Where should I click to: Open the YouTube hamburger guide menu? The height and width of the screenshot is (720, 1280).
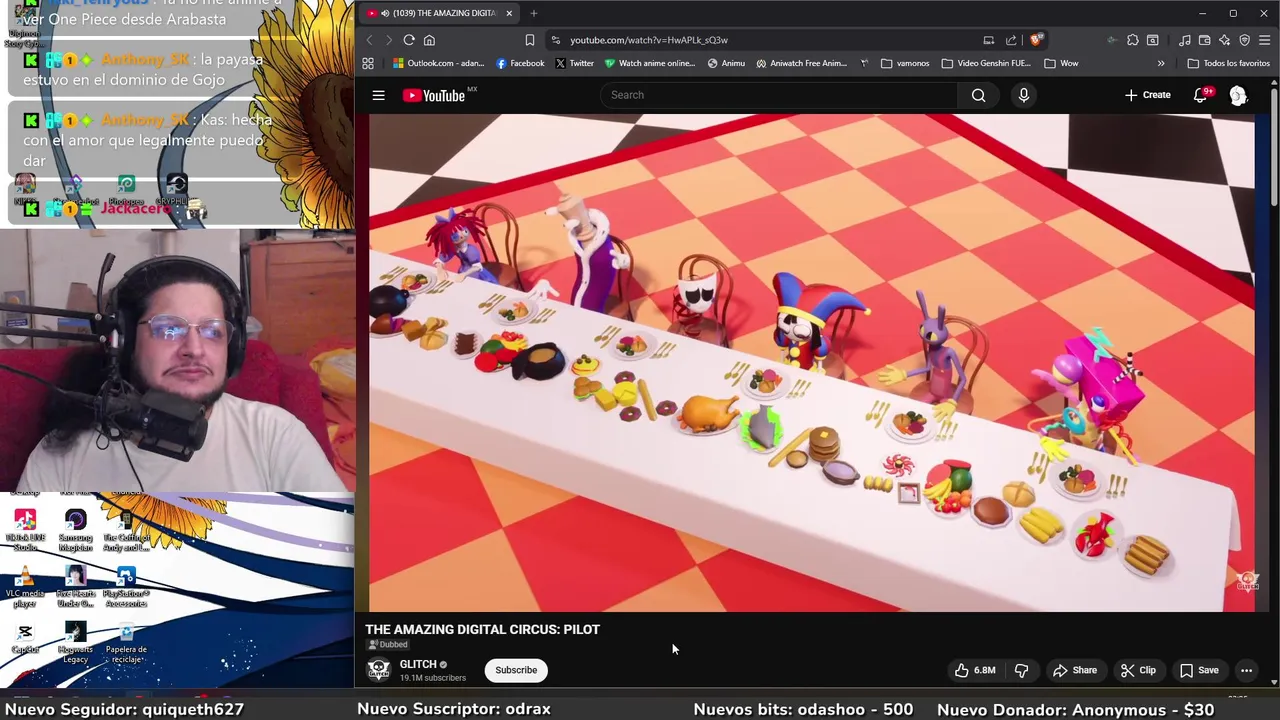[x=378, y=95]
